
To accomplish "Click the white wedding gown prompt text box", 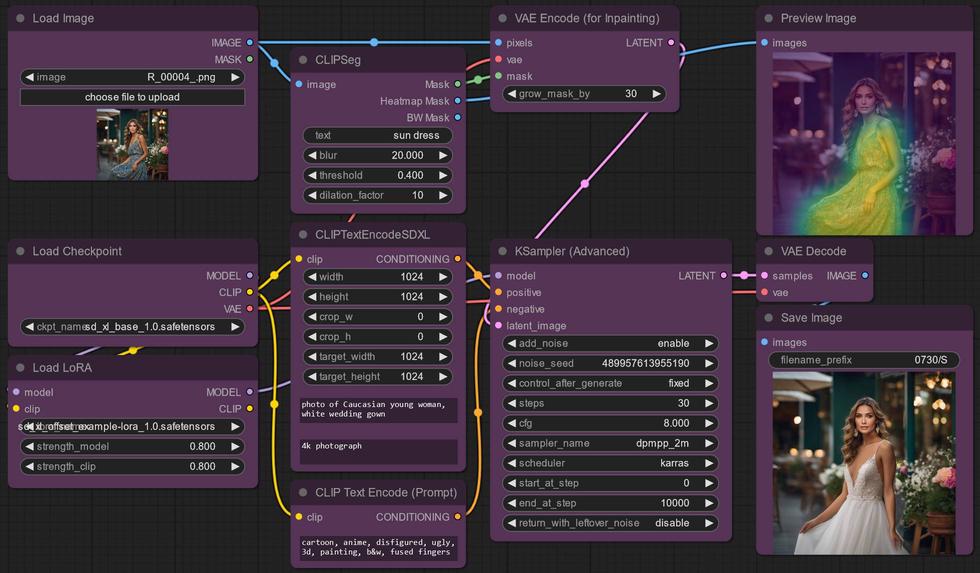I will click(x=379, y=410).
